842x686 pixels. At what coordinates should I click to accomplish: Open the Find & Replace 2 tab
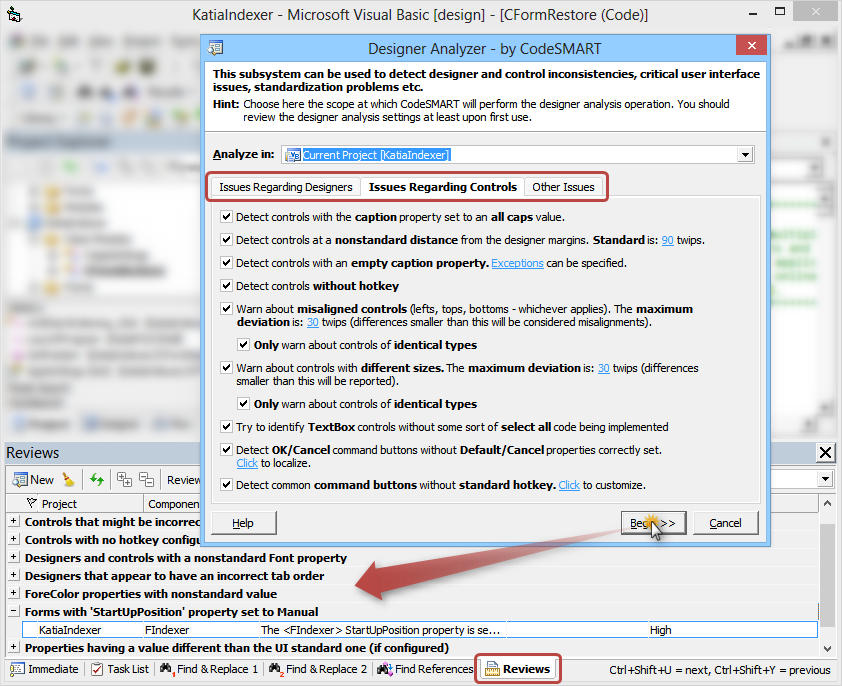tap(318, 669)
